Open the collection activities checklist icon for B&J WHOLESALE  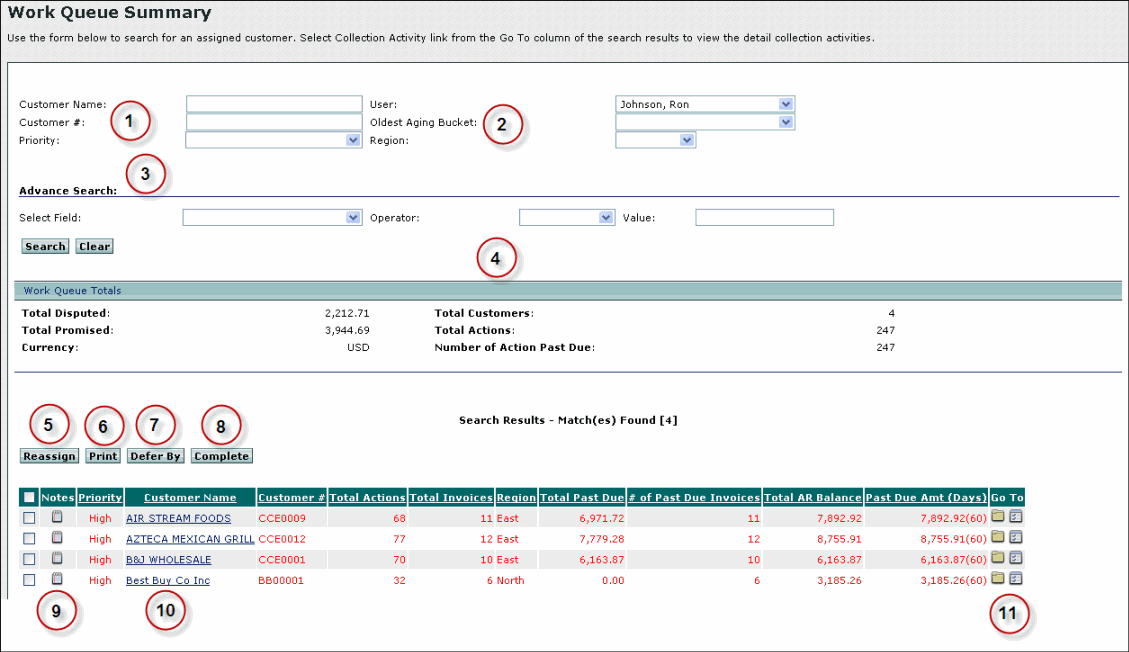[x=1017, y=559]
